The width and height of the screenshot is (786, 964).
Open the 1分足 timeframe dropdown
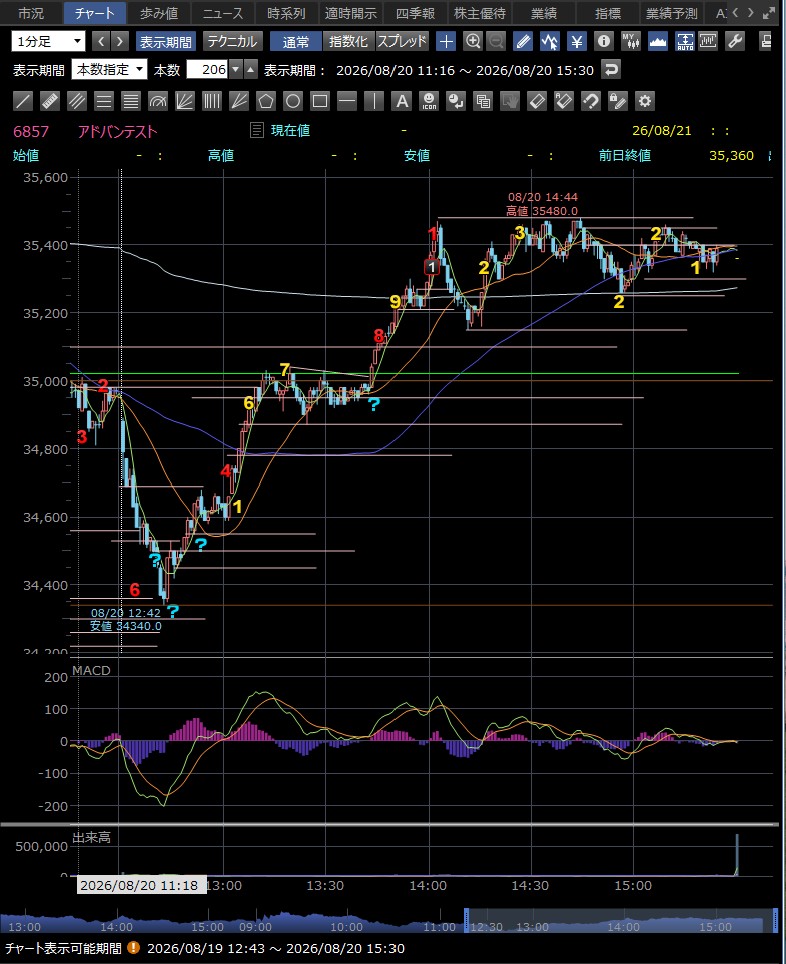pos(48,41)
